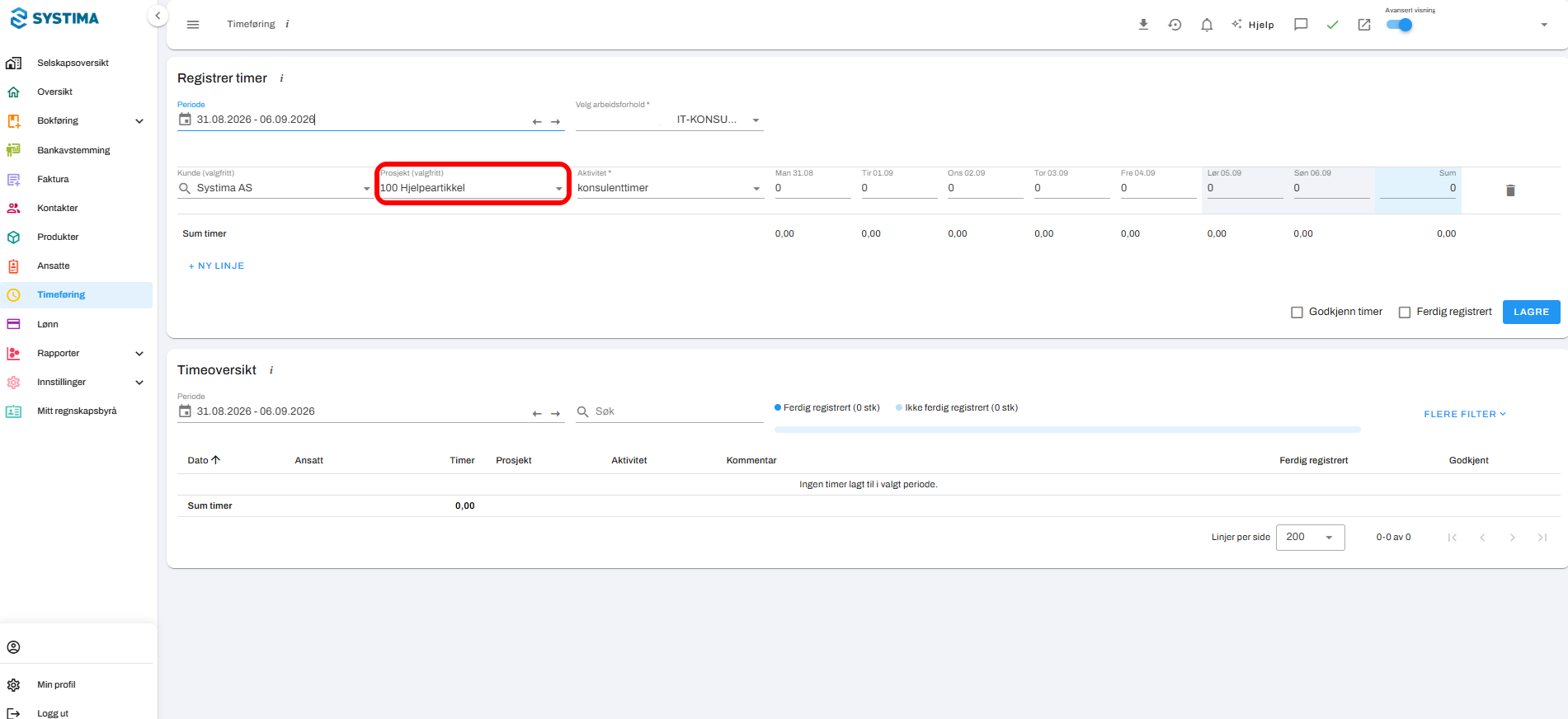Toggle the Ferdig registrert (0 stk) filter

(x=827, y=407)
